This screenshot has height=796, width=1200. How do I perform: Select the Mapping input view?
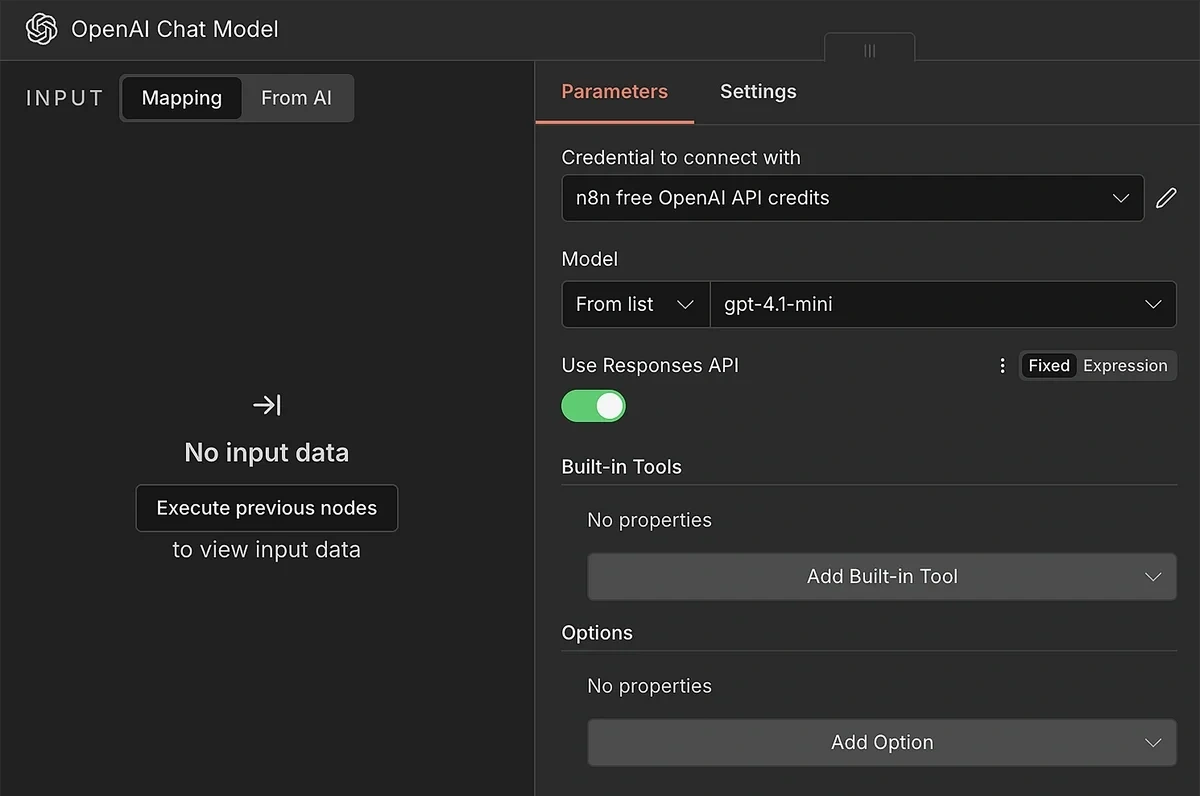pos(181,97)
